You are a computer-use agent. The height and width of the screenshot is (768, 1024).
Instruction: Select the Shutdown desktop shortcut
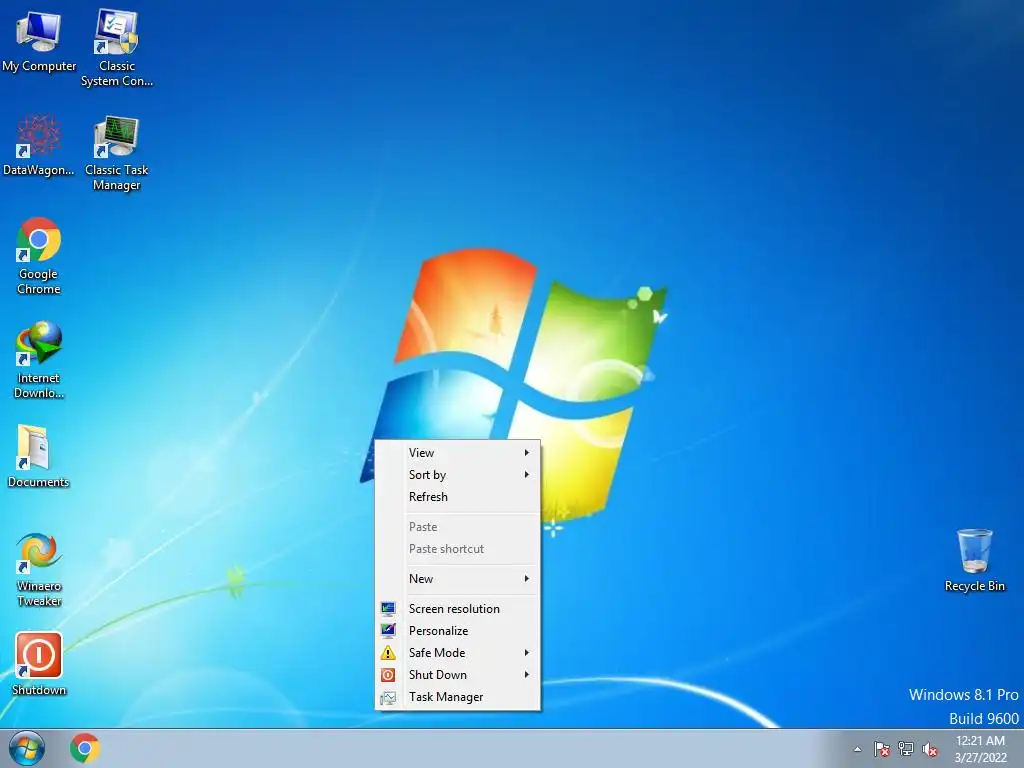[39, 664]
